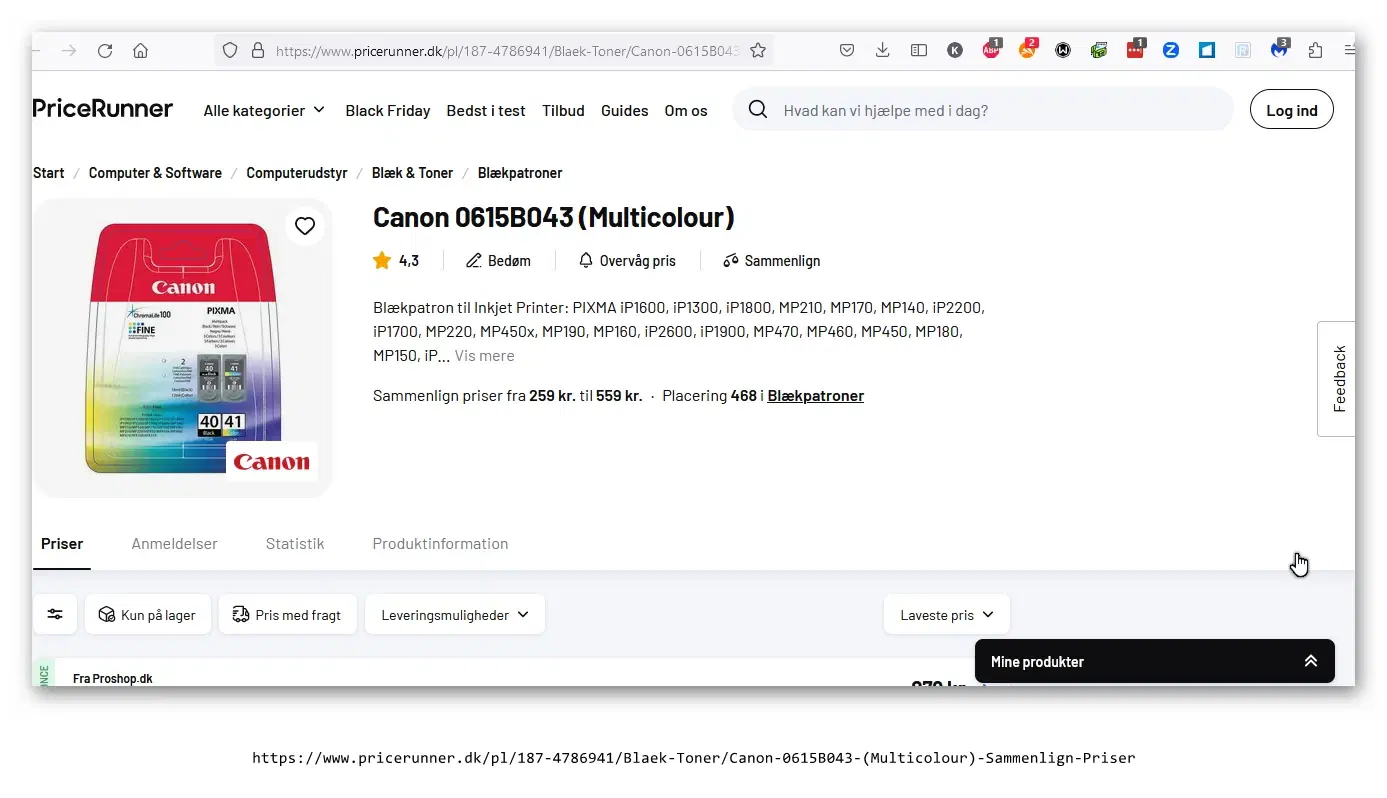This screenshot has height=798, width=1387.
Task: Open the extensions puzzle piece icon
Action: click(x=1315, y=50)
